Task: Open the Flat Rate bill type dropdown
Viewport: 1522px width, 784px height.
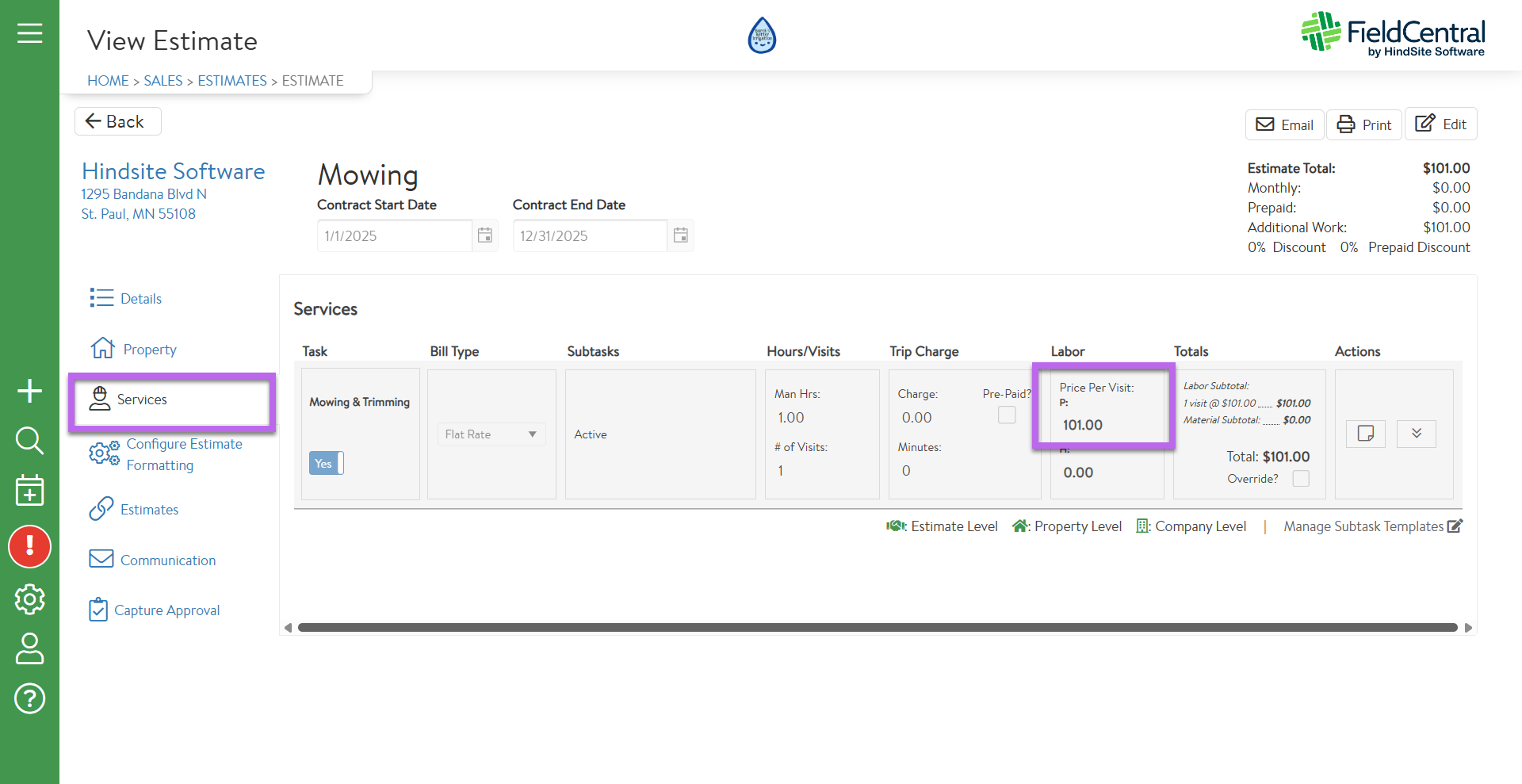Action: [x=491, y=434]
